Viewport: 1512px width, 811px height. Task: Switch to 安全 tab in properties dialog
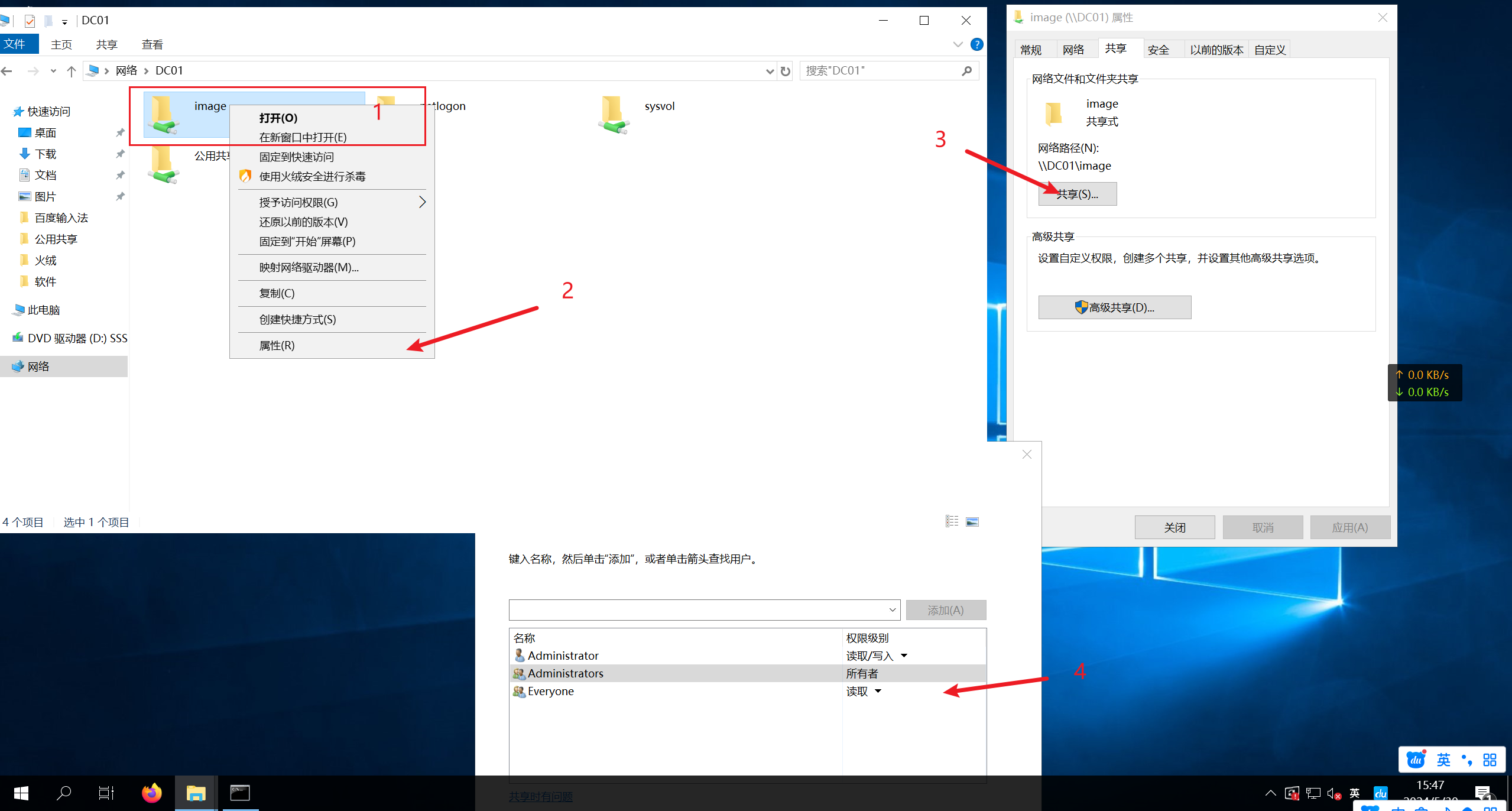coord(1159,50)
